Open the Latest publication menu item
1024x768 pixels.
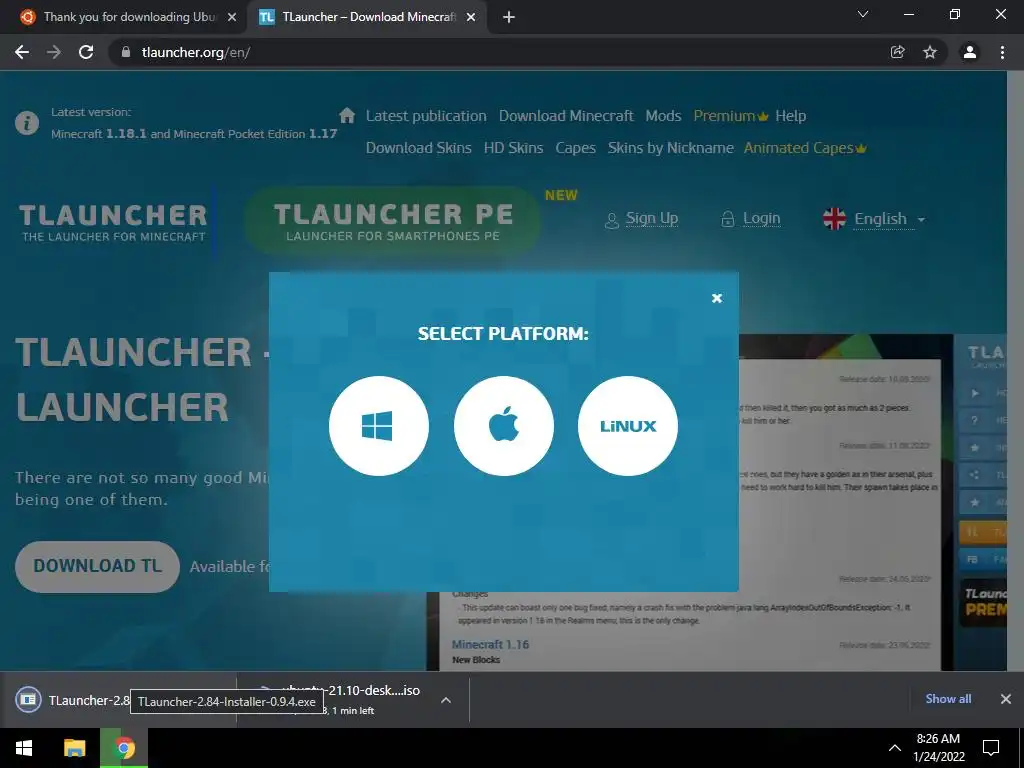(x=426, y=116)
